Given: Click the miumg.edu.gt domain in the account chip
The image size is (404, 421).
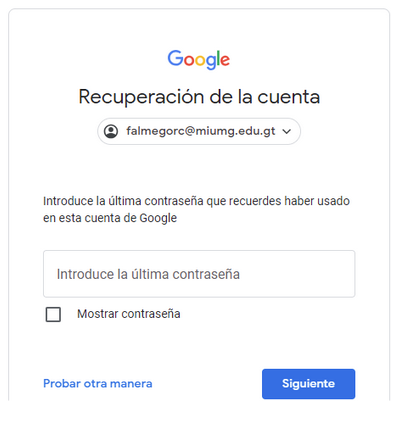Looking at the screenshot, I should (x=235, y=131).
